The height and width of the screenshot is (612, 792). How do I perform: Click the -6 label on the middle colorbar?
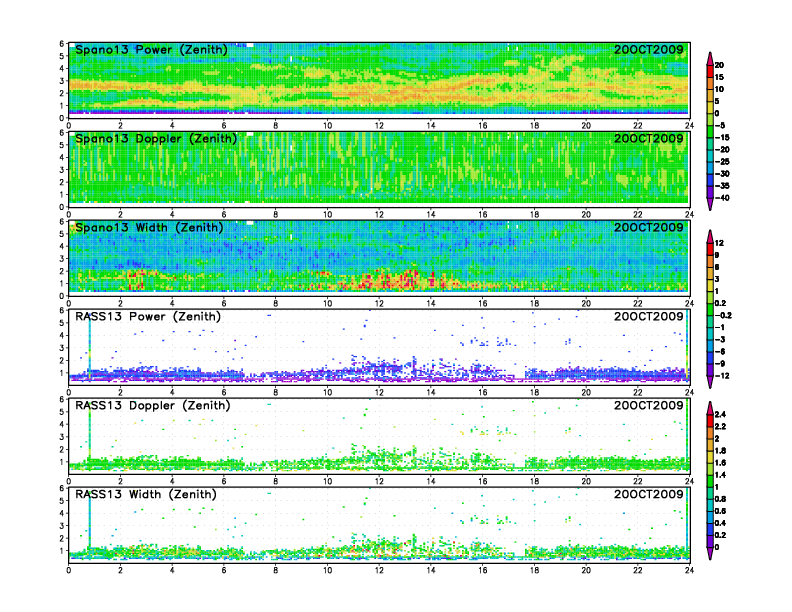click(x=720, y=351)
